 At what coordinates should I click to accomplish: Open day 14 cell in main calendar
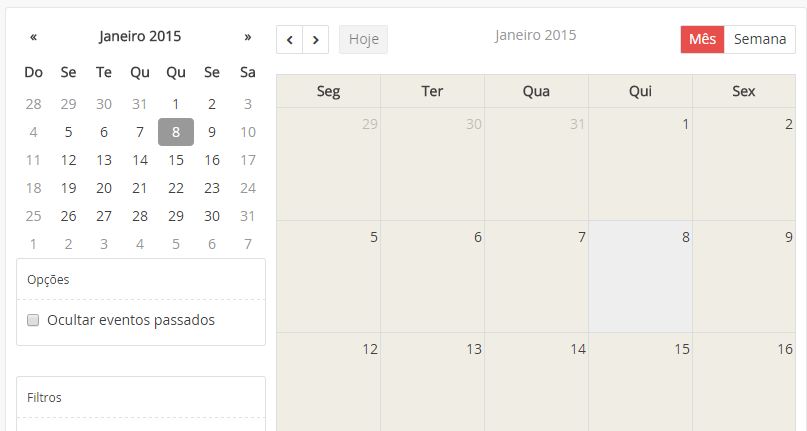point(536,385)
